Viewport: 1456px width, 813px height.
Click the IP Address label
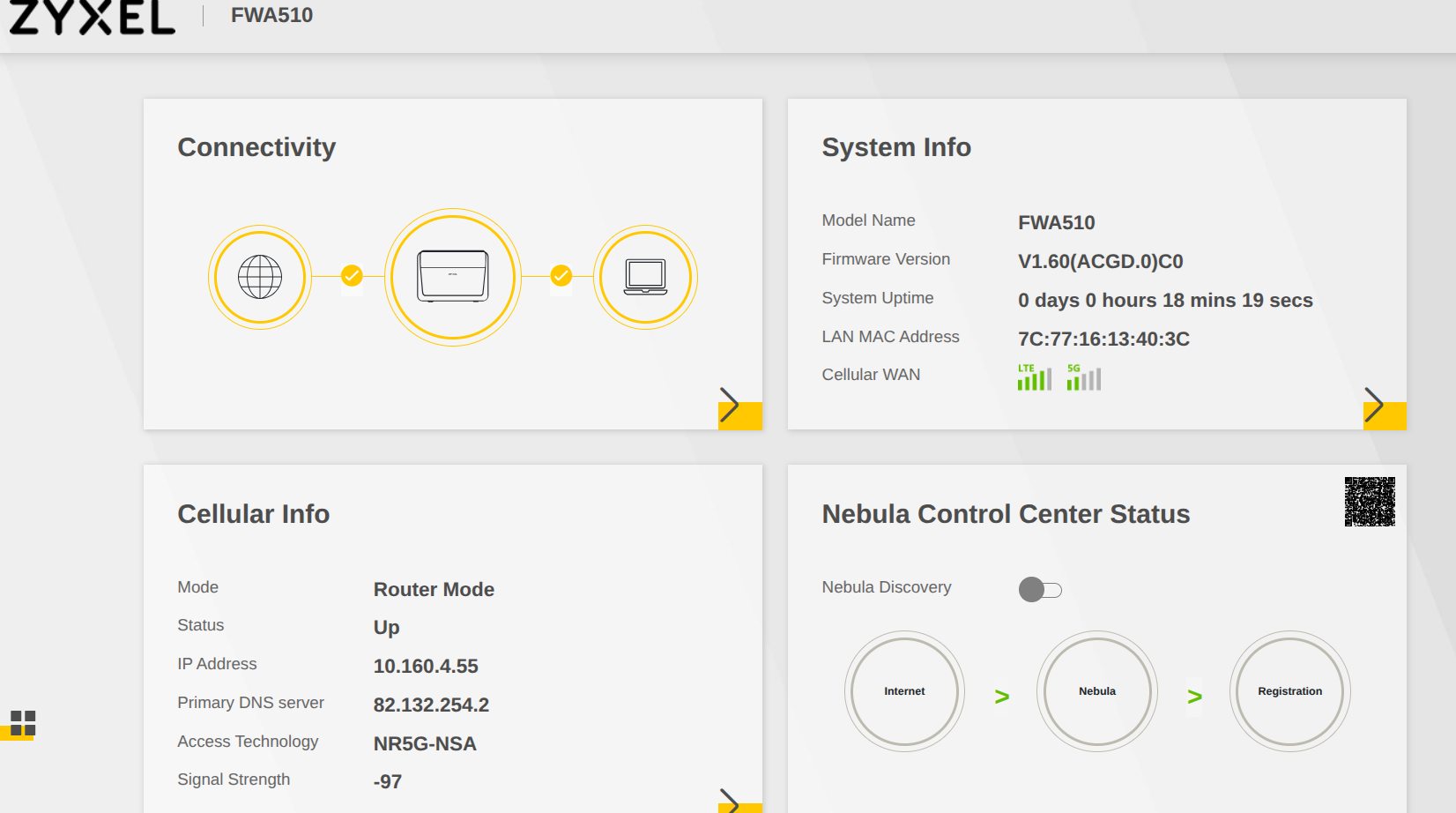point(217,664)
